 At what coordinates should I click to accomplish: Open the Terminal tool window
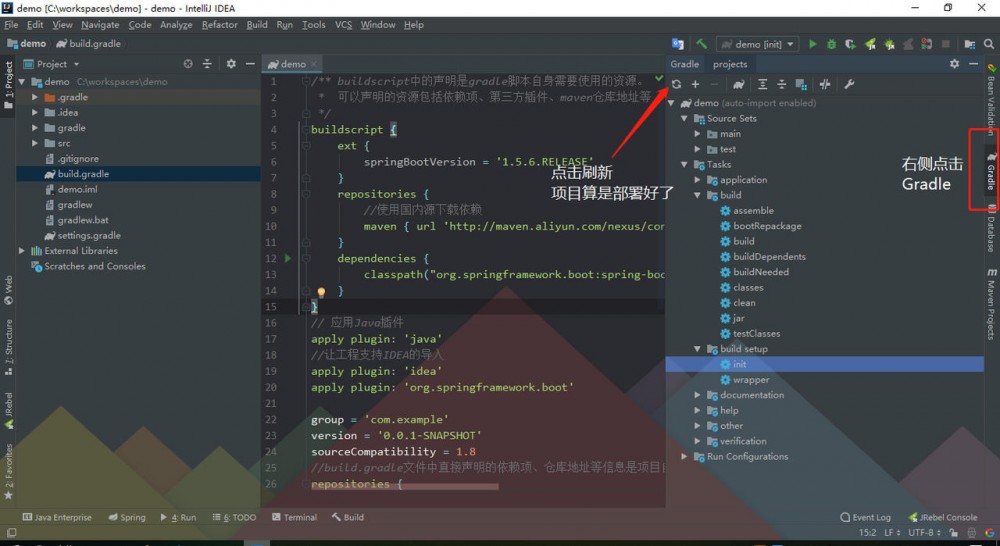pos(294,517)
